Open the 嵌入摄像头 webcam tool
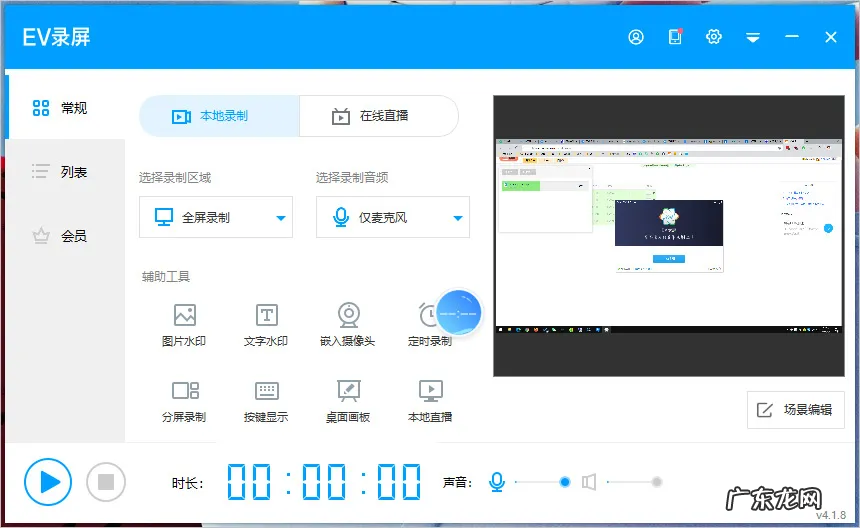 (x=348, y=325)
